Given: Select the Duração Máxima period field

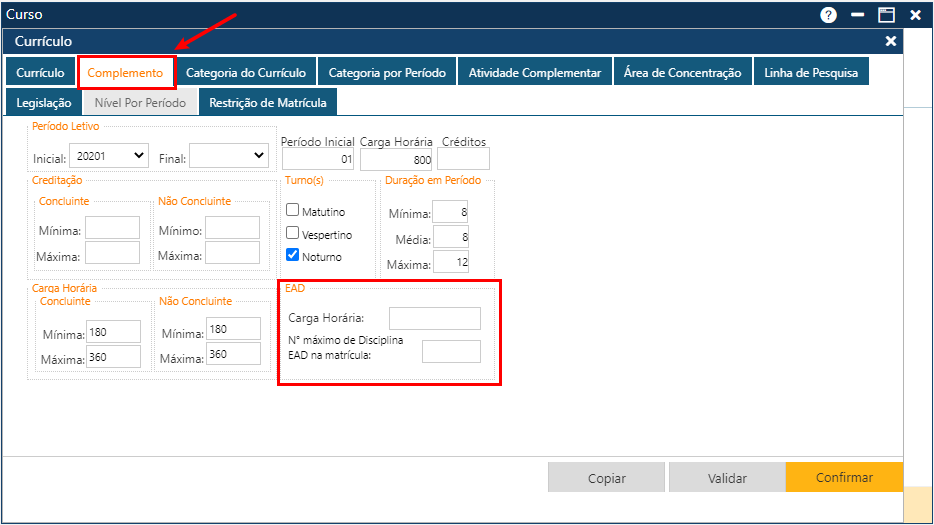Looking at the screenshot, I should click(450, 263).
